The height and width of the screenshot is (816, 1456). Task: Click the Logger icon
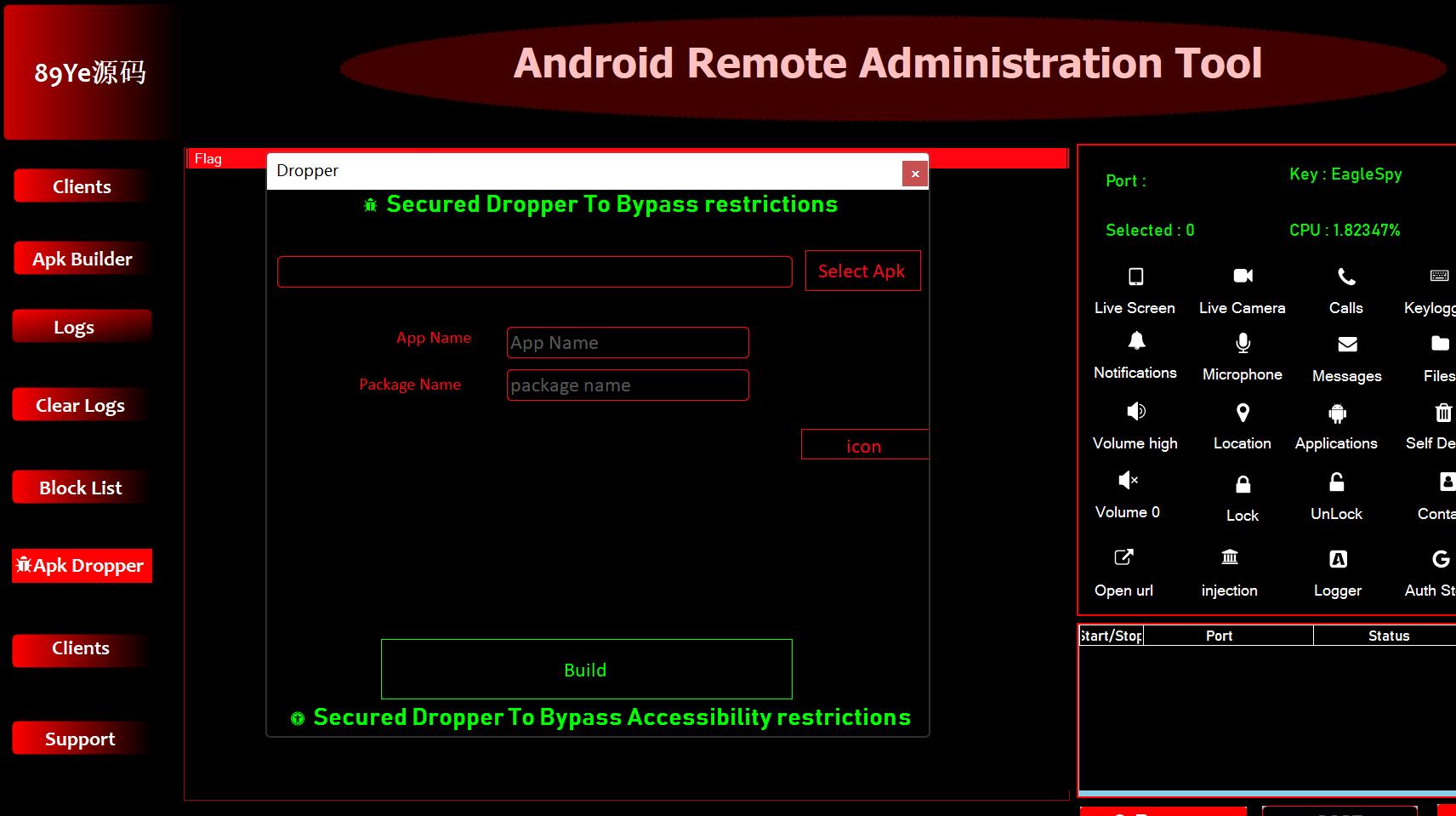point(1338,559)
